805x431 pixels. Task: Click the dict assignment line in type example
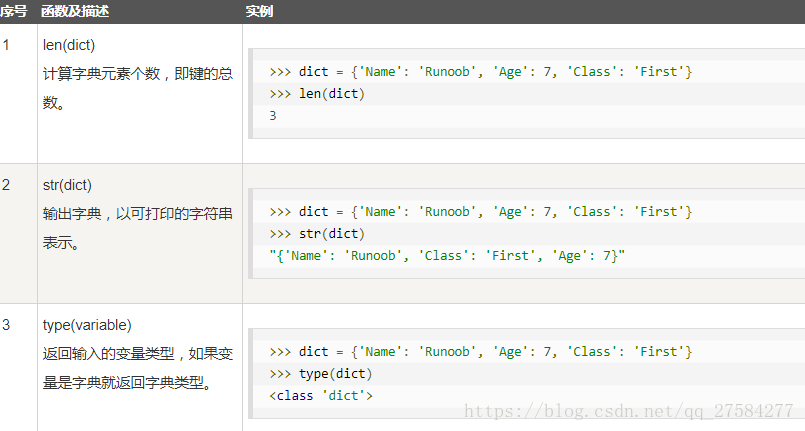[x=481, y=352]
